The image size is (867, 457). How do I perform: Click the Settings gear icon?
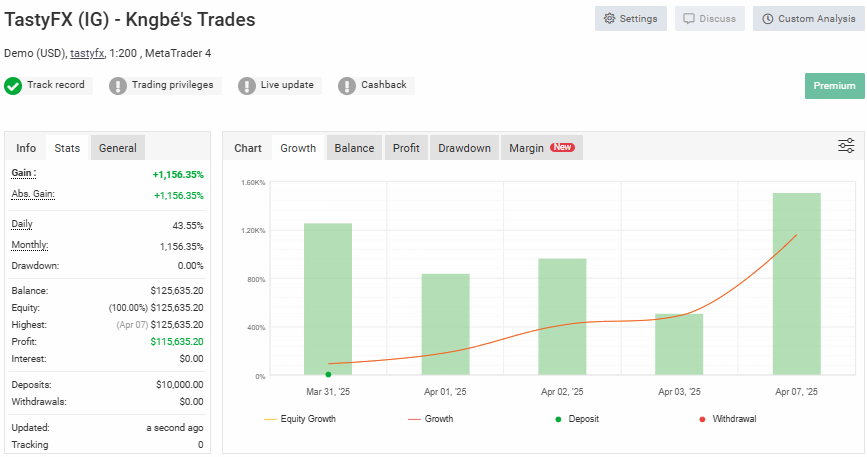pos(609,19)
